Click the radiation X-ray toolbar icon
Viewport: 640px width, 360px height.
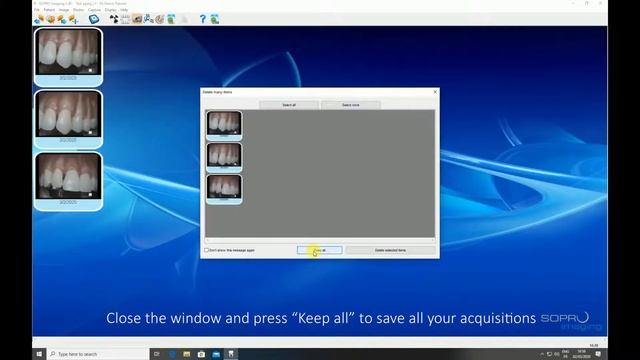(114, 19)
